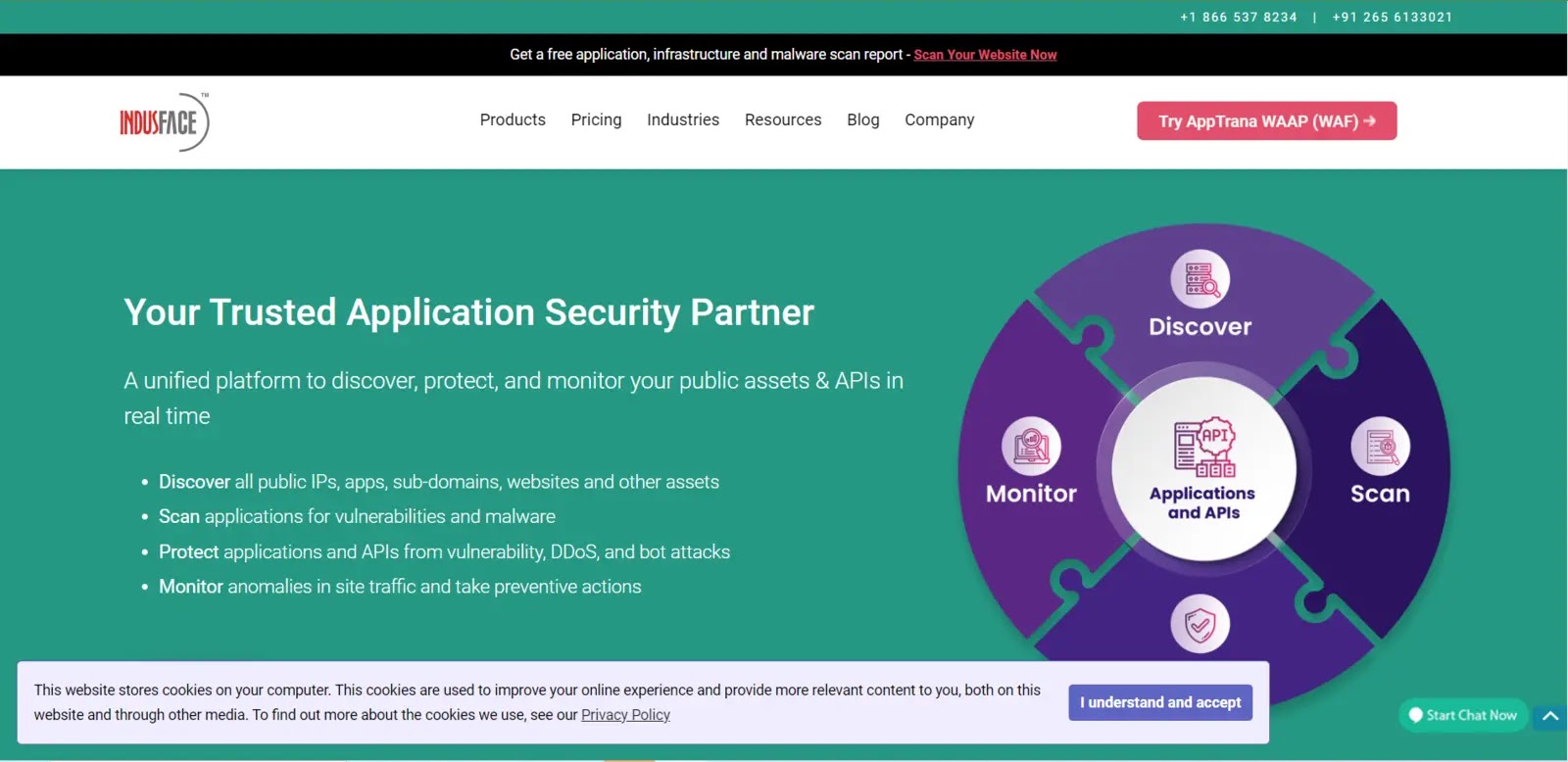Open the Products menu
1568x762 pixels.
(513, 119)
